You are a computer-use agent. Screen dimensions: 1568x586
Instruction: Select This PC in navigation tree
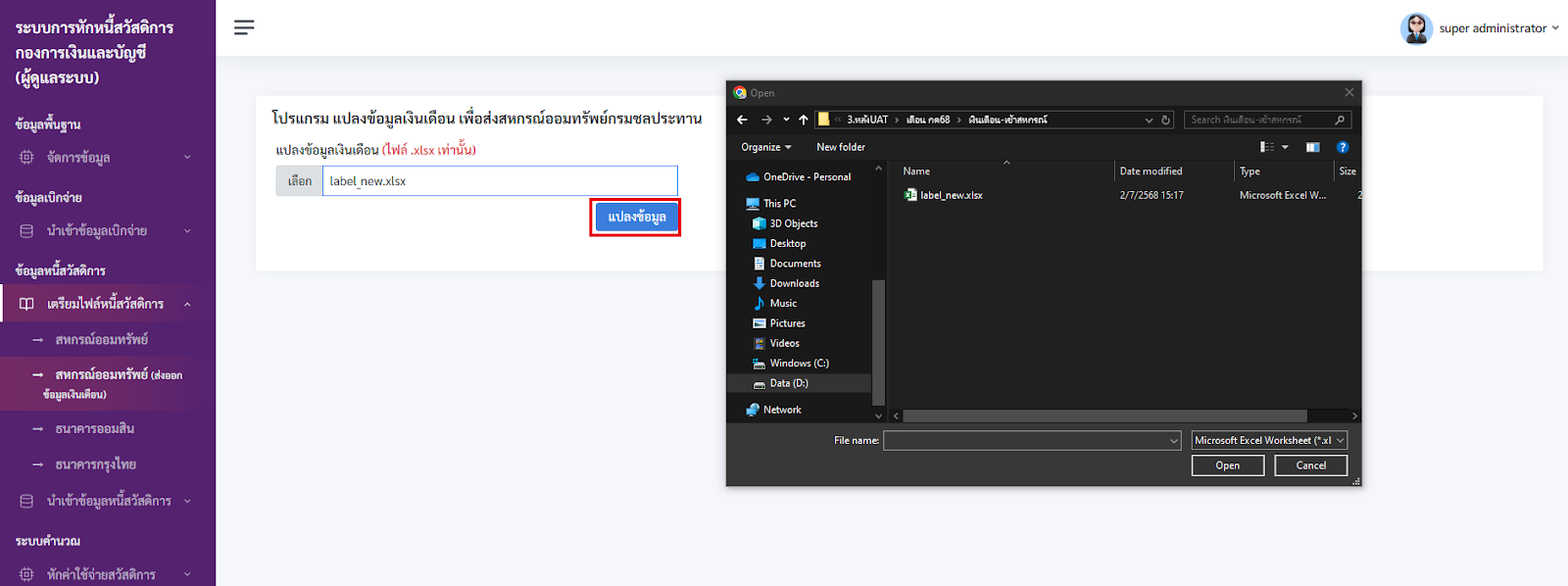779,204
